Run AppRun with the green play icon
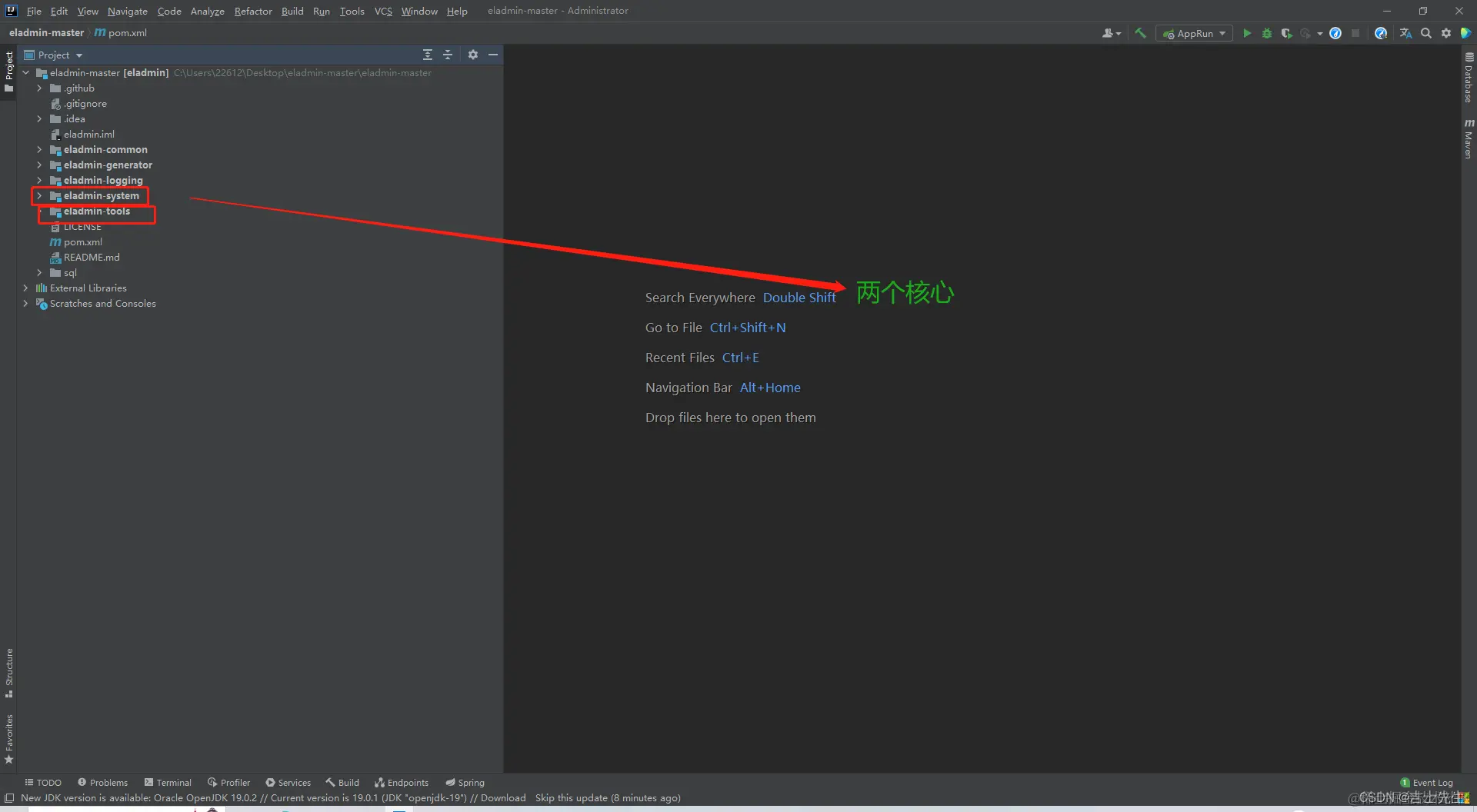The width and height of the screenshot is (1477, 812). click(1247, 33)
